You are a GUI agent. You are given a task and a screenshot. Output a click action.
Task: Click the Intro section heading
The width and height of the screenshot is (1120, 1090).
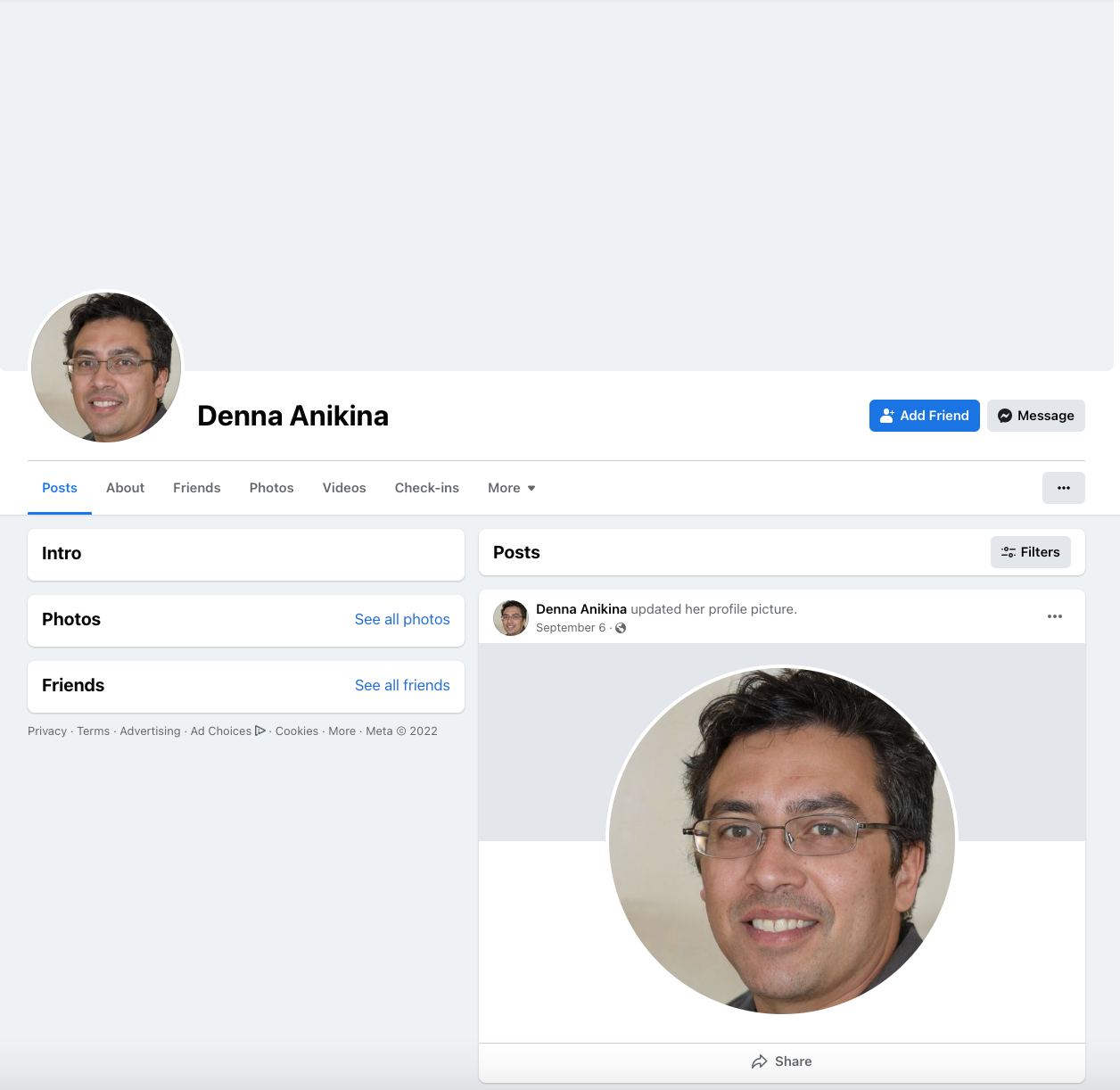point(62,553)
